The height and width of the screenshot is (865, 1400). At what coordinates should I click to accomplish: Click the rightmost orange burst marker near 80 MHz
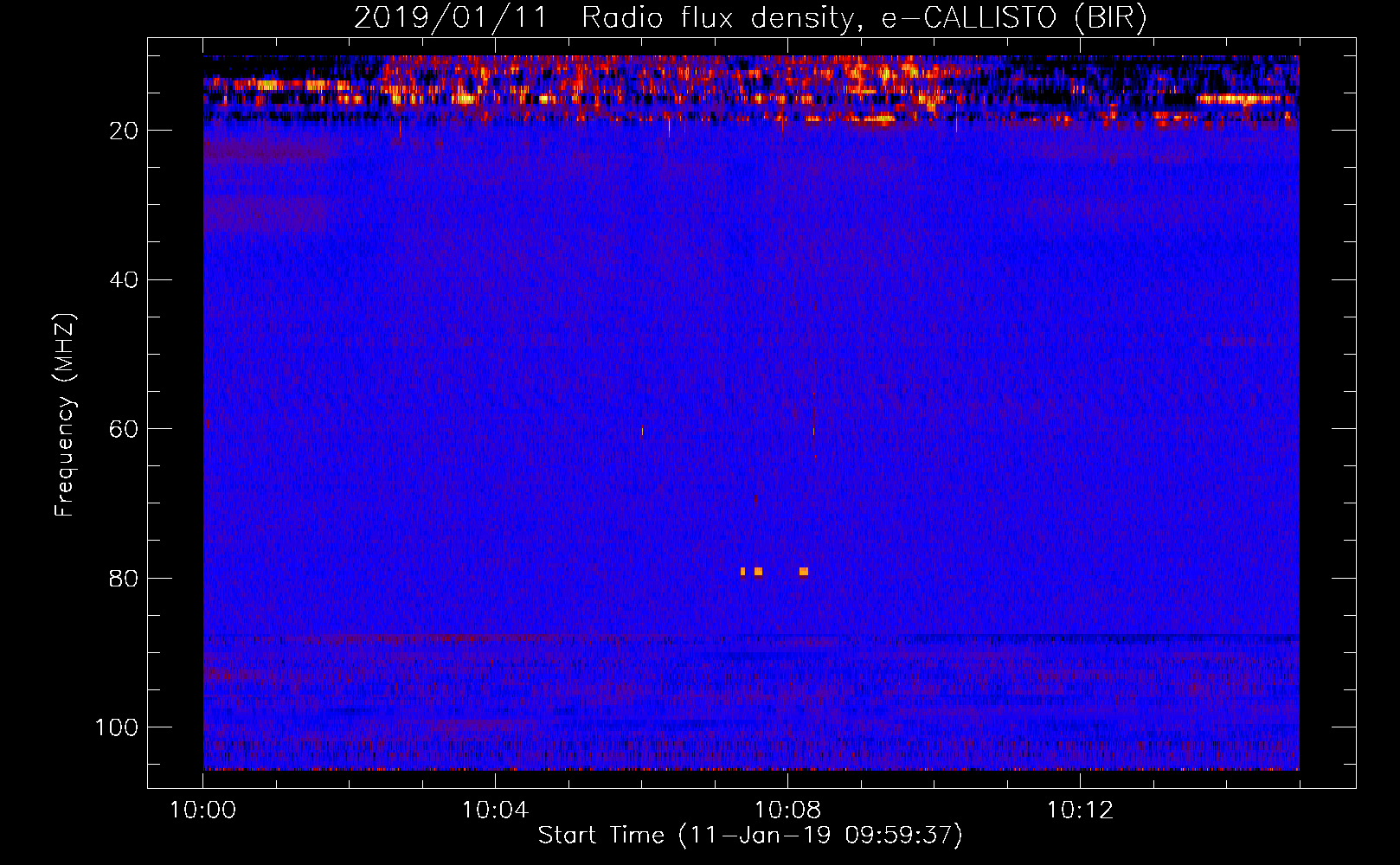coord(804,572)
